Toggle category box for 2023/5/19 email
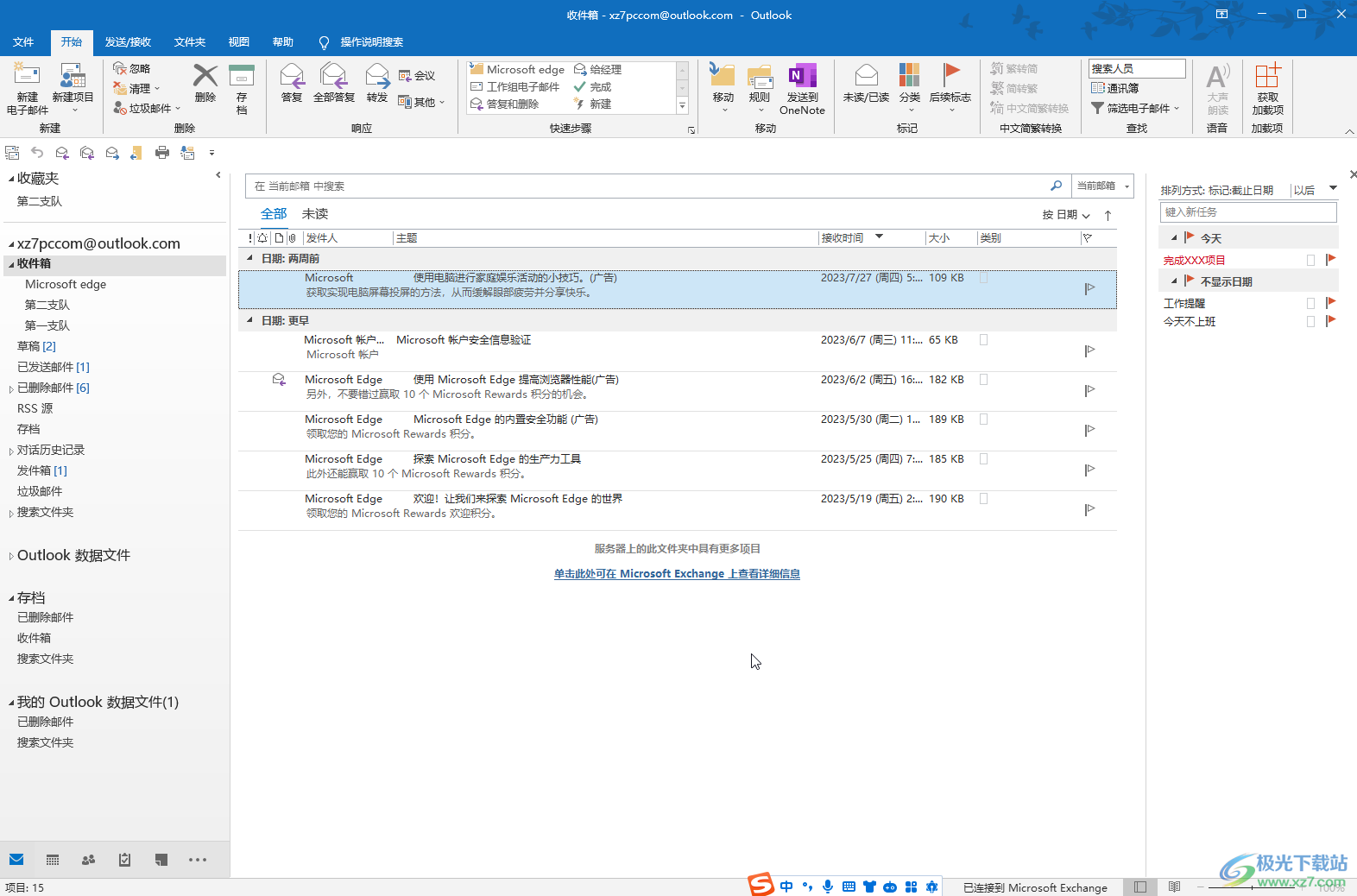The height and width of the screenshot is (896, 1357). tap(983, 499)
